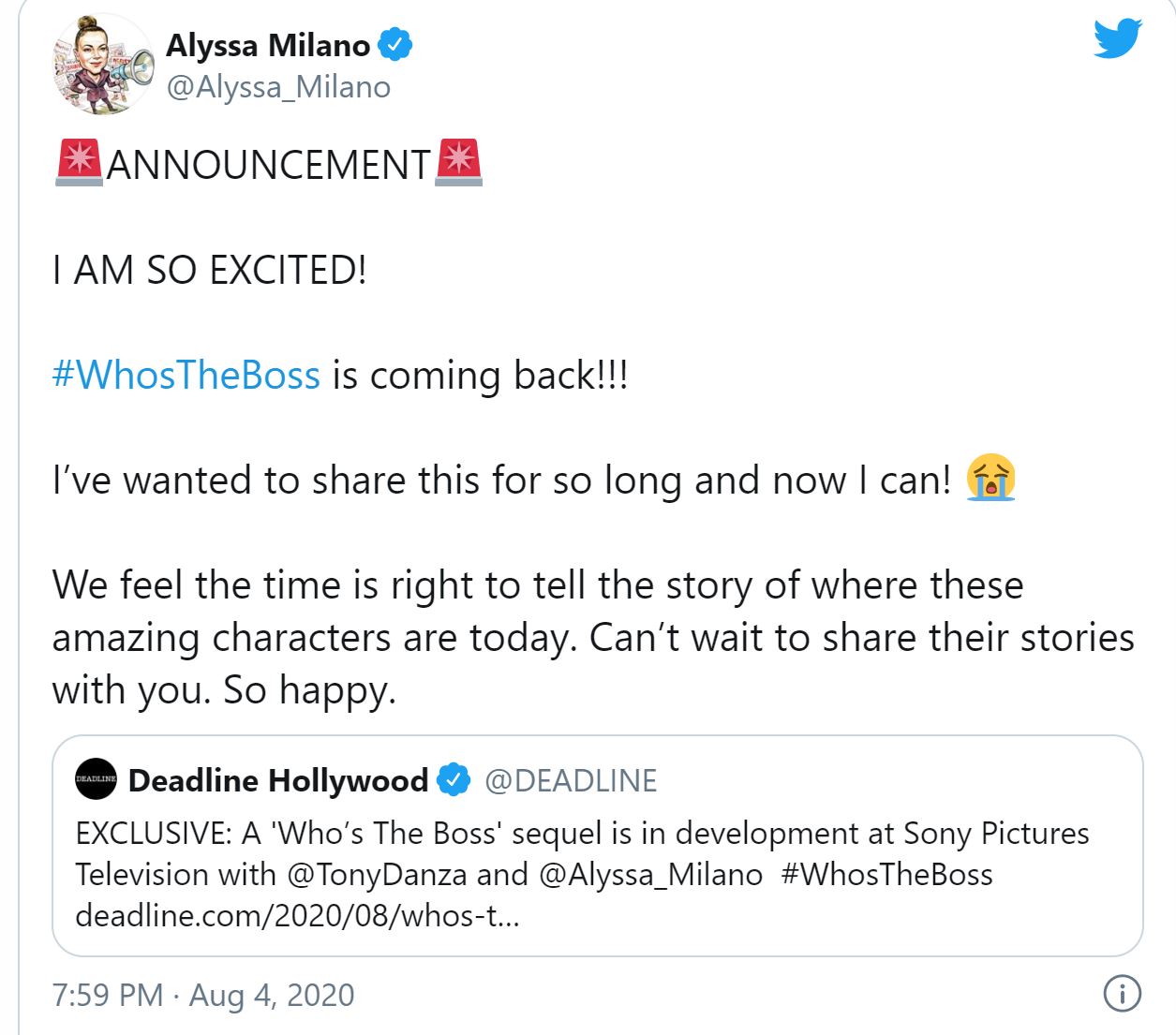This screenshot has width=1176, height=1035.
Task: Click verified badge next to Deadline Hollywood
Action: pos(454,780)
